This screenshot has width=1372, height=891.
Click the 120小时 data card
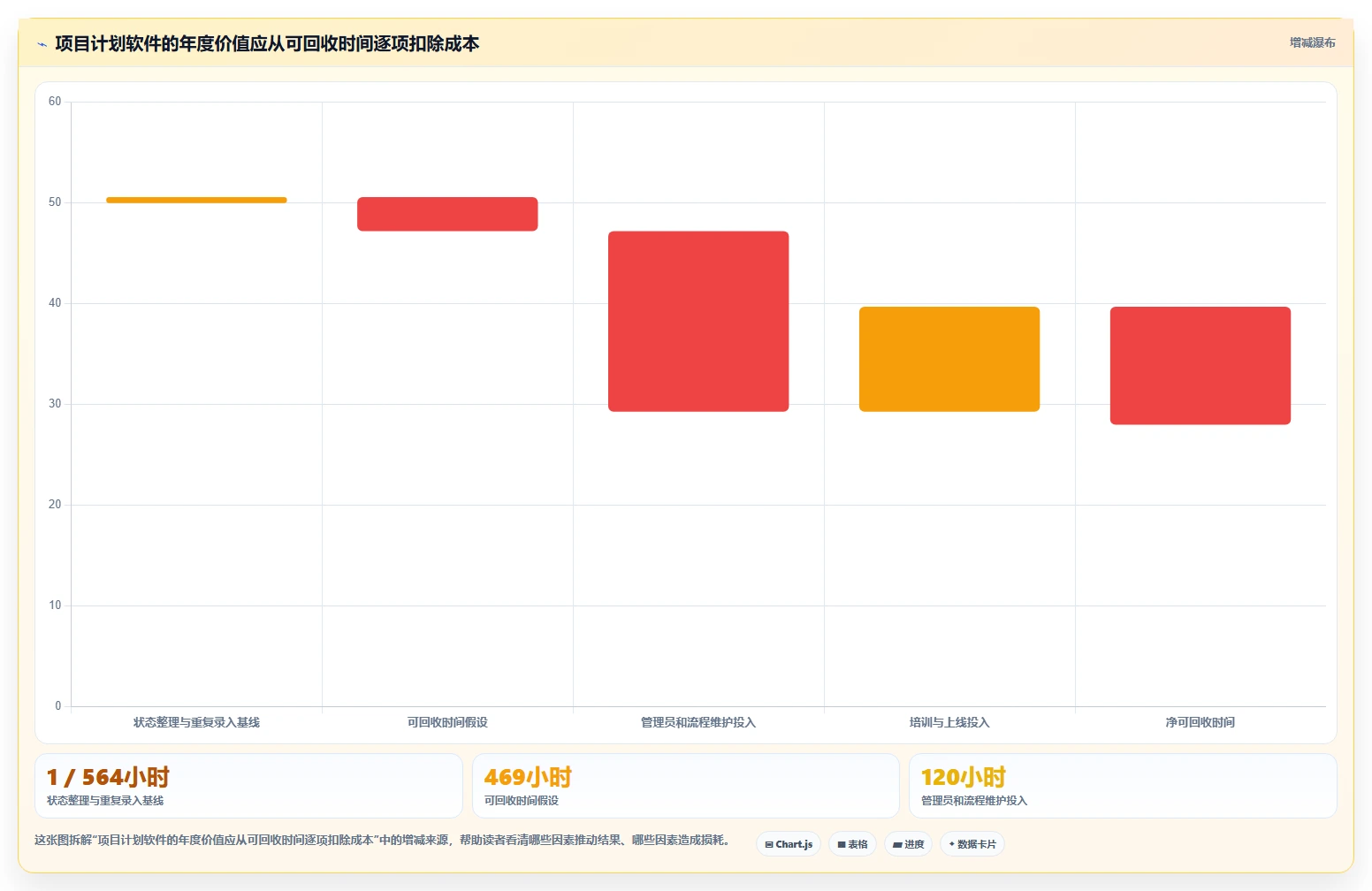click(1123, 786)
